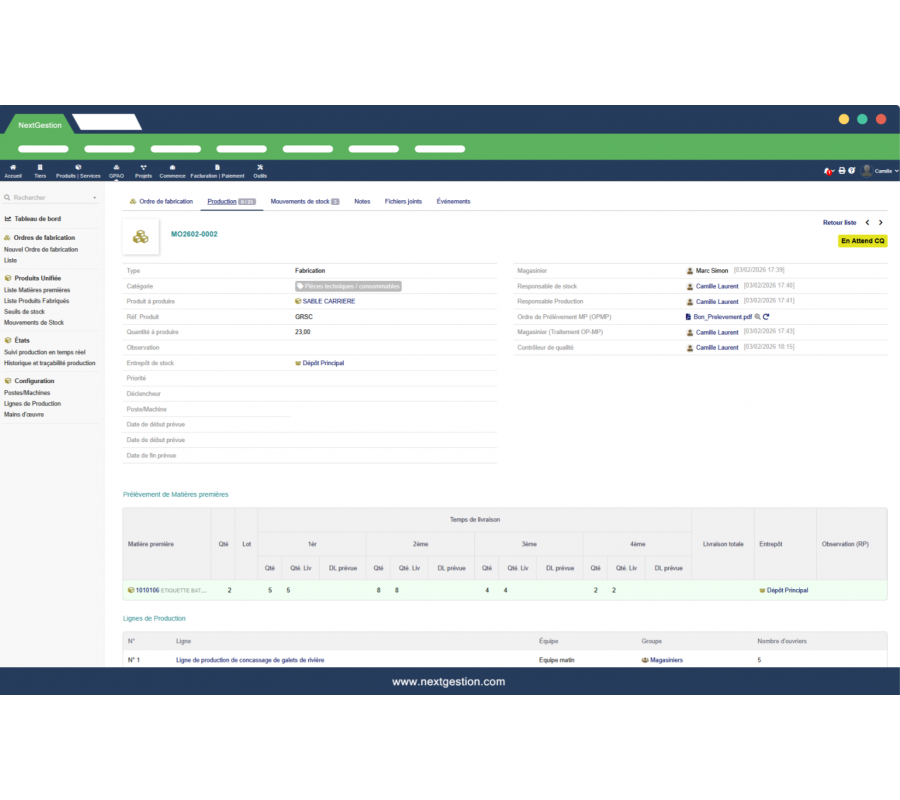Regenerate the PDF with the refresh icon
The width and height of the screenshot is (900, 800).
click(x=766, y=317)
